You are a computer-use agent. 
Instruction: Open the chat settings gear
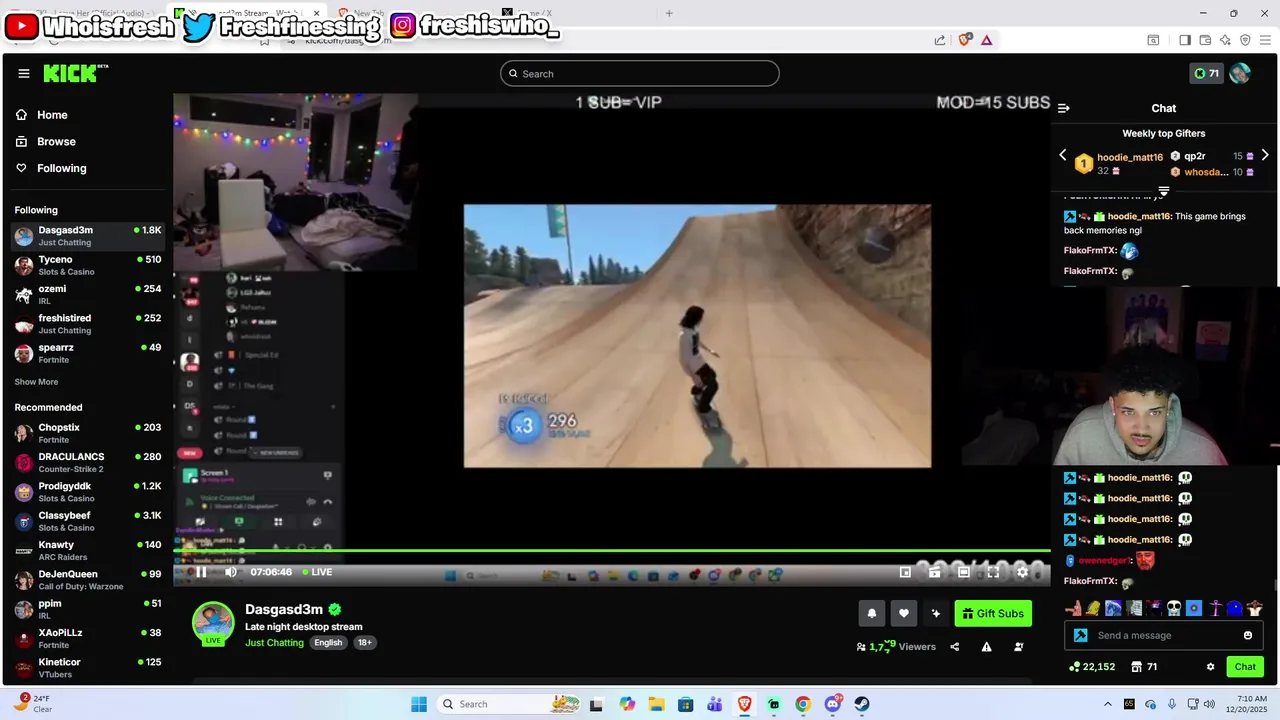point(1210,667)
